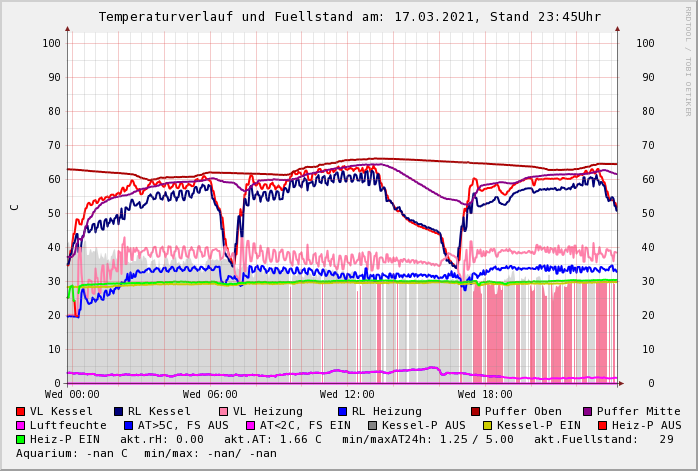Click the right axis value 40
Image resolution: width=698 pixels, height=471 pixels.
pyautogui.click(x=648, y=248)
